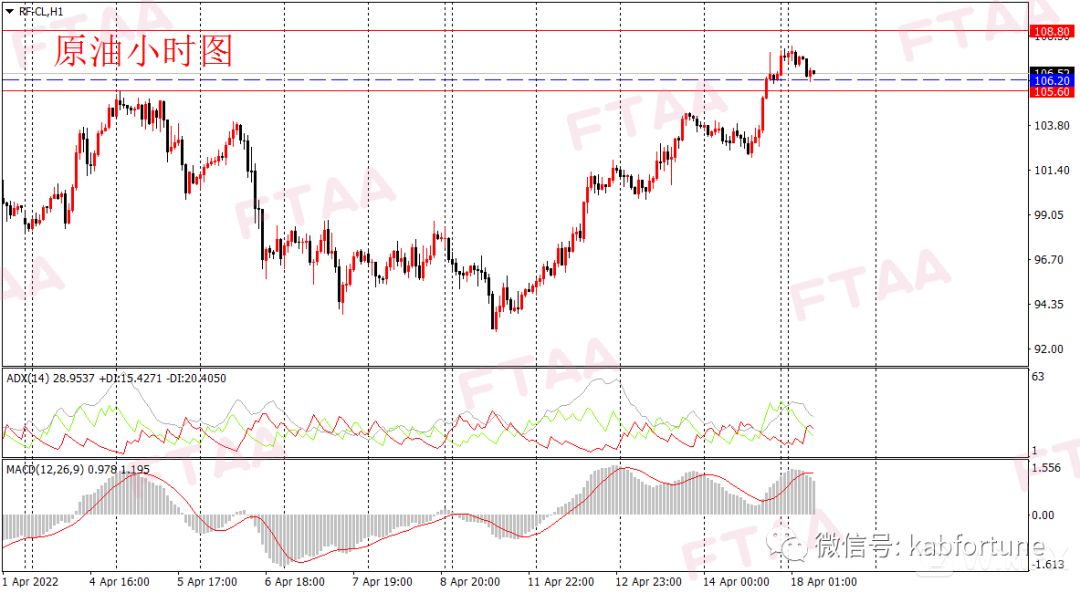Viewport: 1080px width, 593px height.
Task: Click the 99.05 value on price axis
Action: coord(1050,215)
